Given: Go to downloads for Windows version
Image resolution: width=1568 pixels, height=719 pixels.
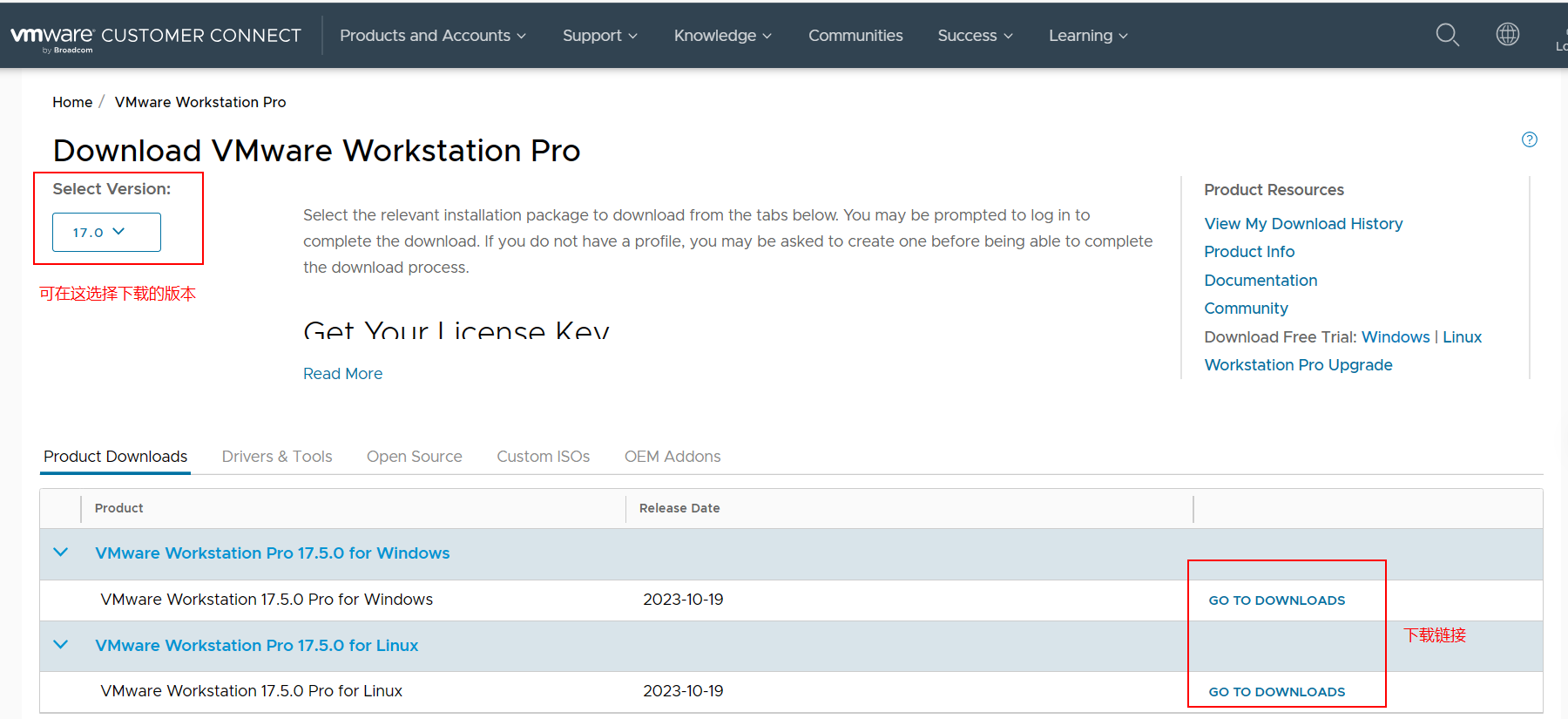Looking at the screenshot, I should coord(1276,600).
